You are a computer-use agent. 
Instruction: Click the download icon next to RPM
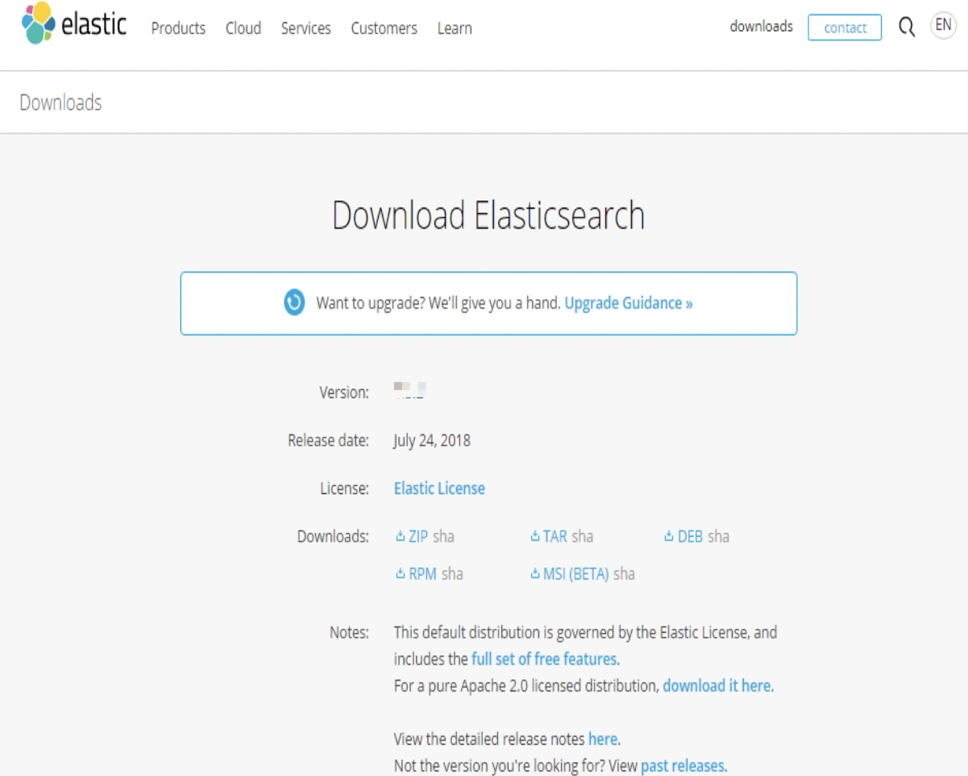[x=400, y=574]
